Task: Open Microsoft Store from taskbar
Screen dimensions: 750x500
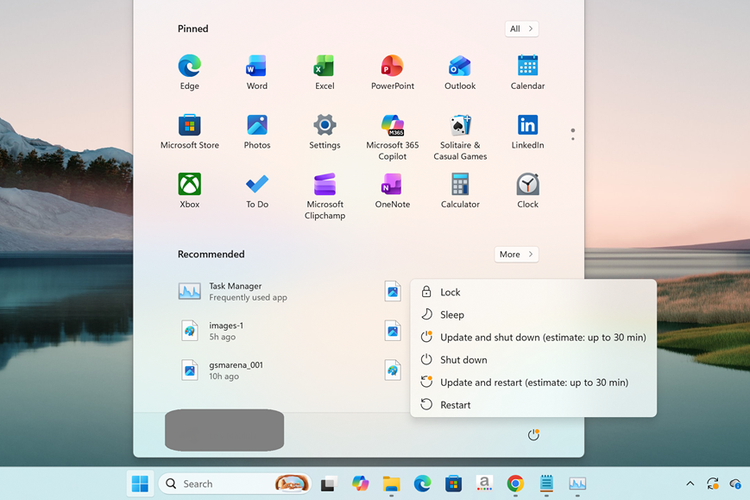Action: tap(453, 484)
